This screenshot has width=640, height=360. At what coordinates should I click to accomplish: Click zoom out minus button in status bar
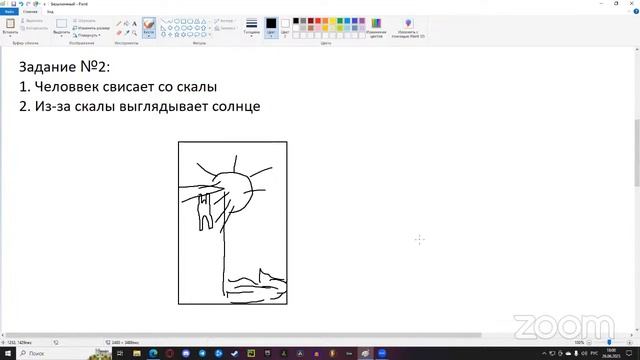589,342
